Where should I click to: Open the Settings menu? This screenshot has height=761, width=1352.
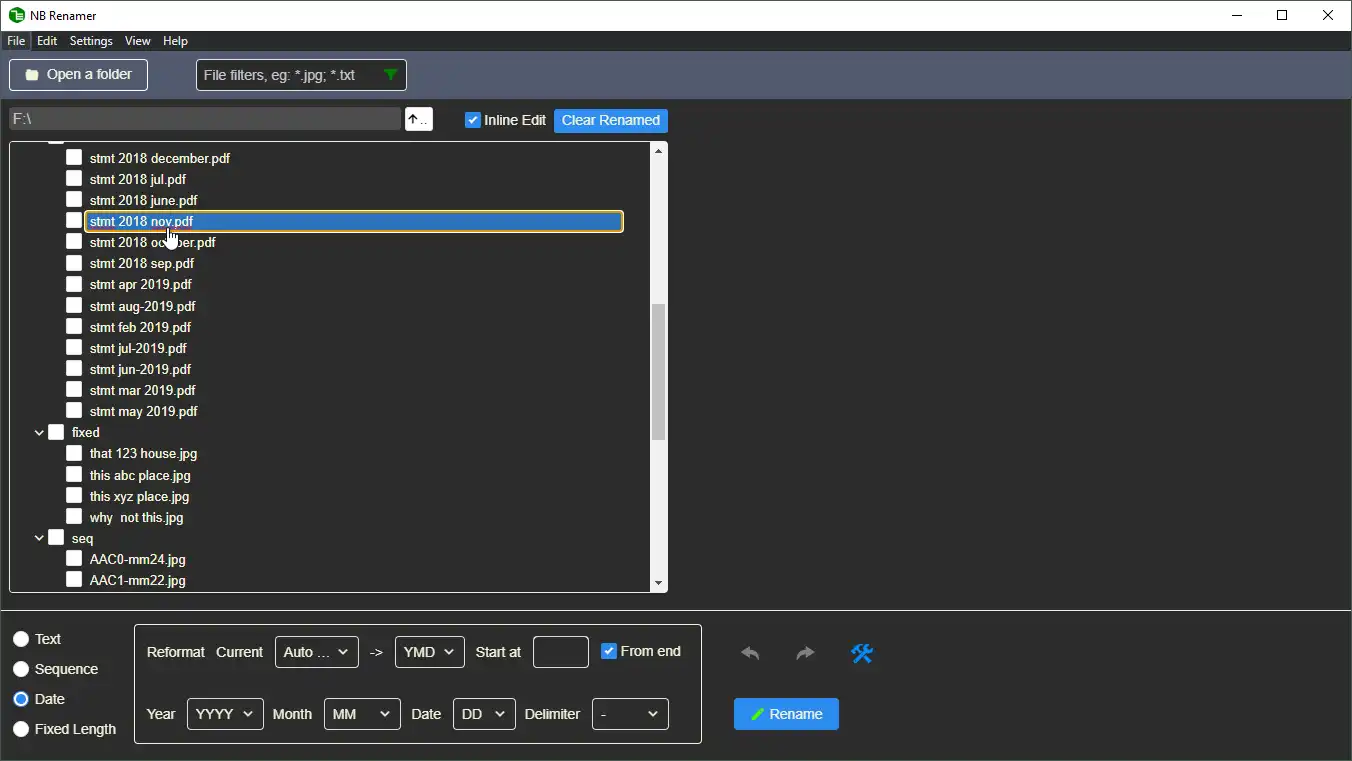coord(91,41)
